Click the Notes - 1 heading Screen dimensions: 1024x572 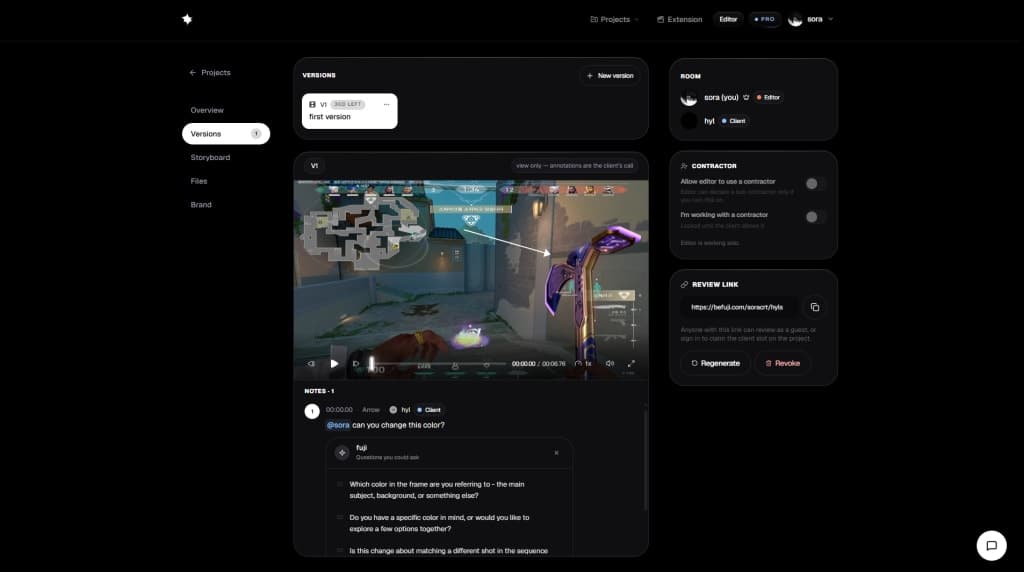click(319, 391)
